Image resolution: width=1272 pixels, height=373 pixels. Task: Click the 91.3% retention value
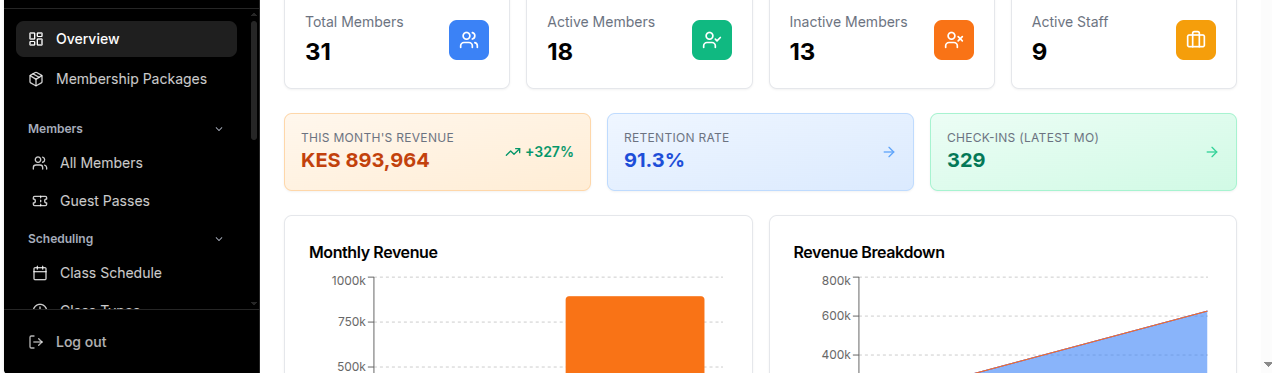coord(654,160)
